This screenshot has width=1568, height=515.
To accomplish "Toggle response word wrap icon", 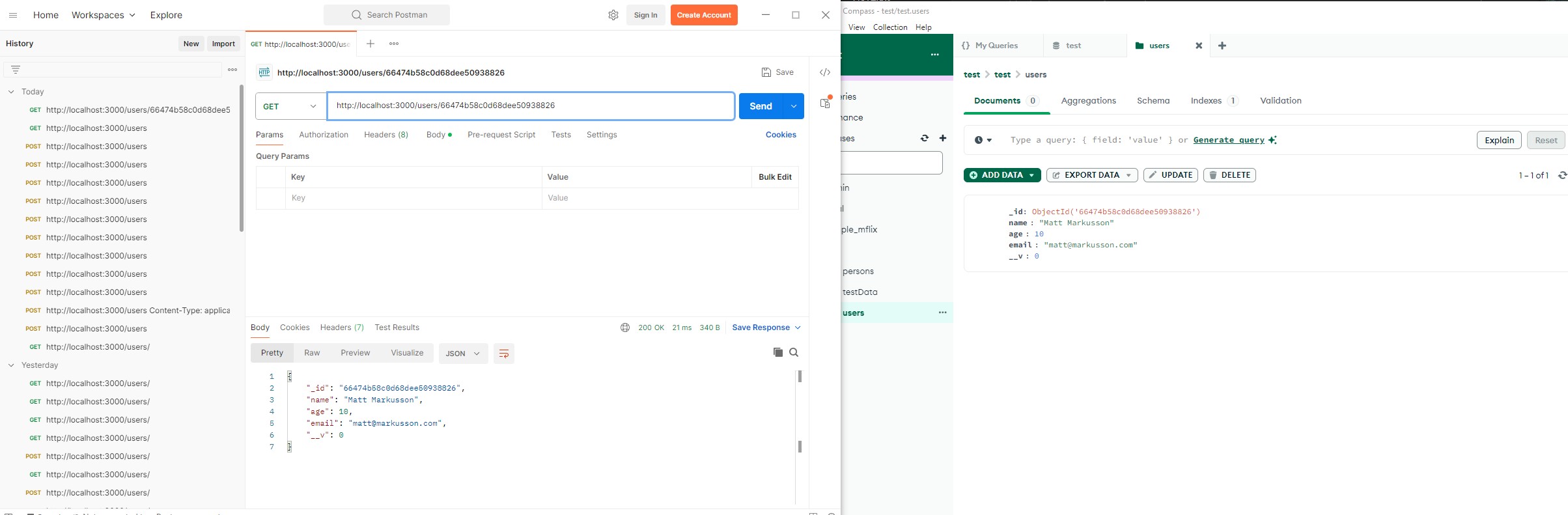I will coord(503,354).
